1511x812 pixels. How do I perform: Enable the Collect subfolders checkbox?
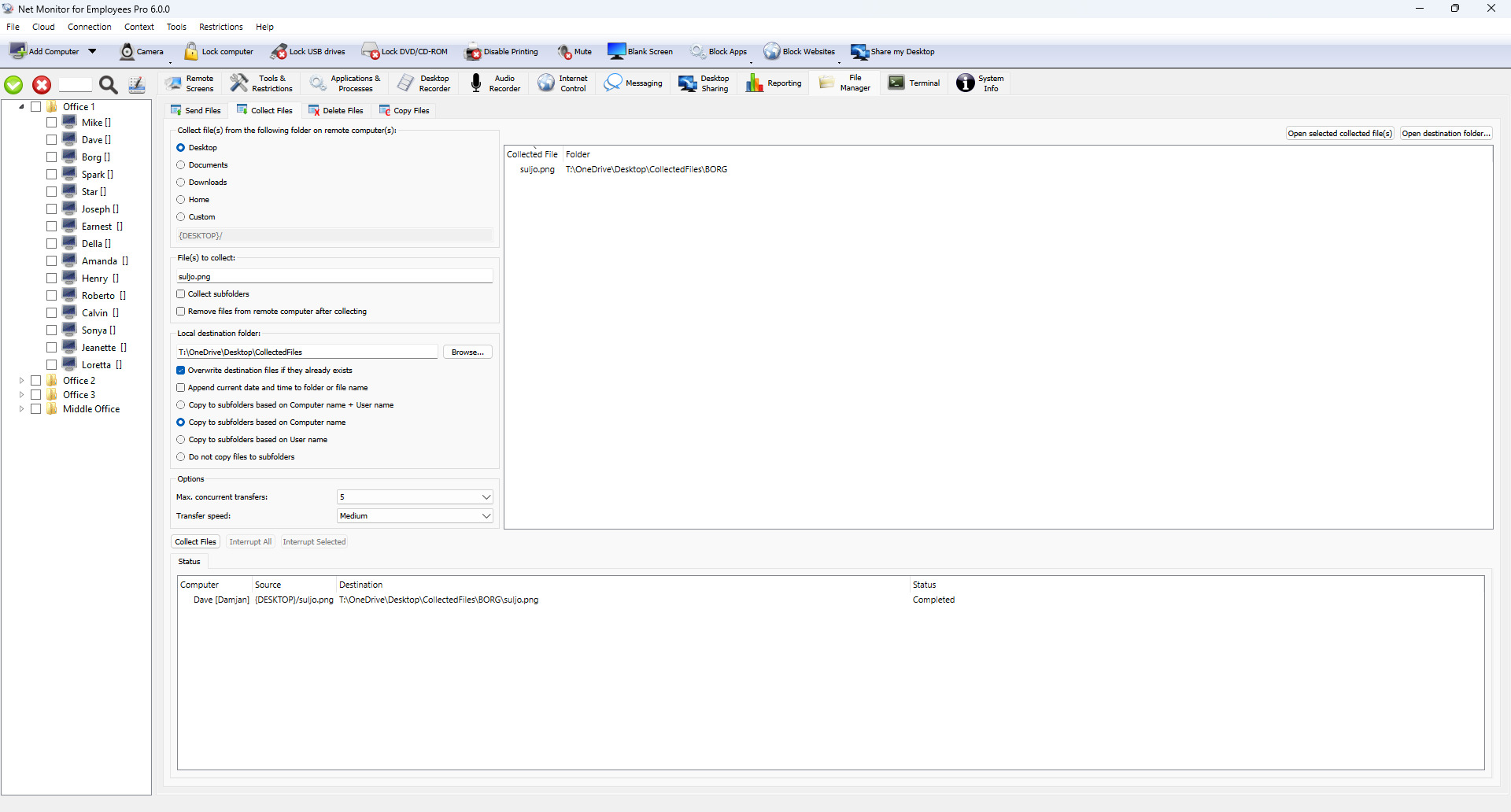181,294
